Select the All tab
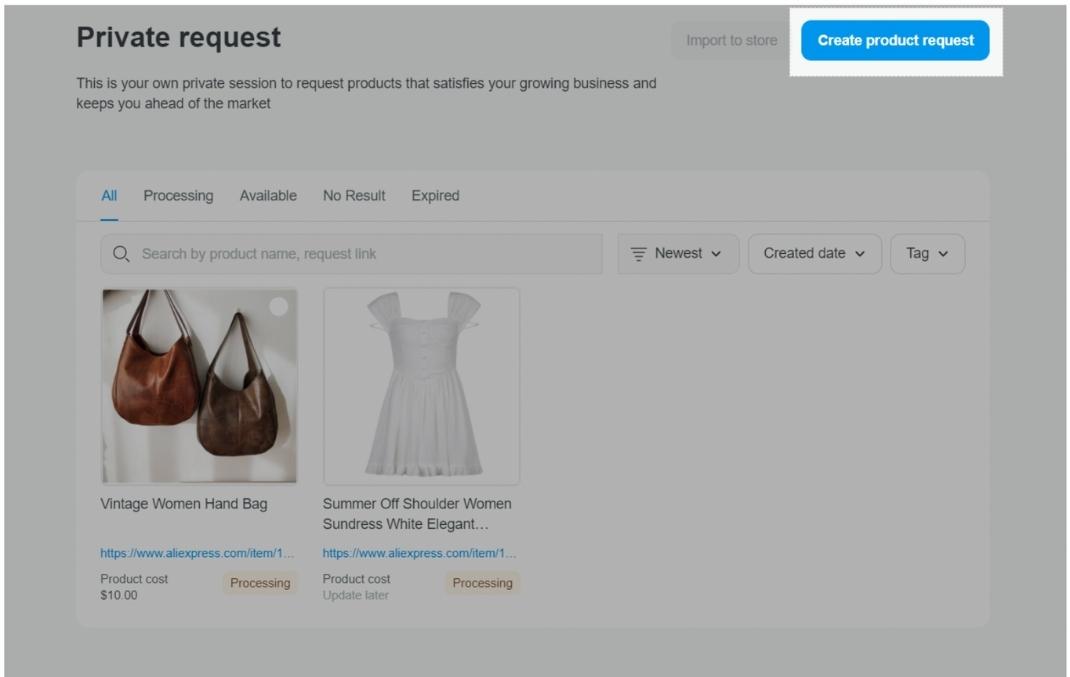The image size is (1070, 677). 109,195
